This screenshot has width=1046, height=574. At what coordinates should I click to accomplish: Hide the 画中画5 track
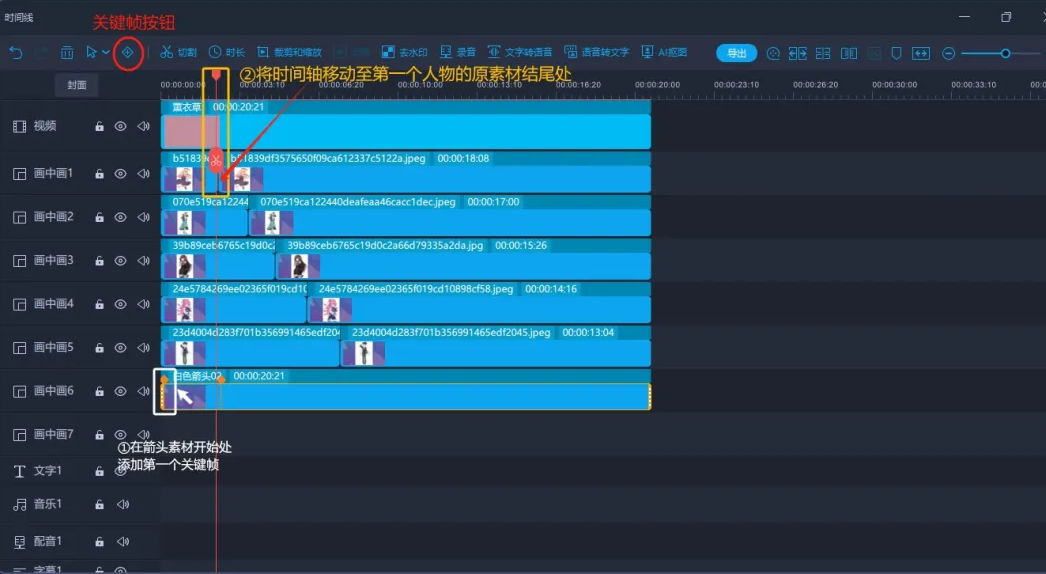tap(121, 348)
